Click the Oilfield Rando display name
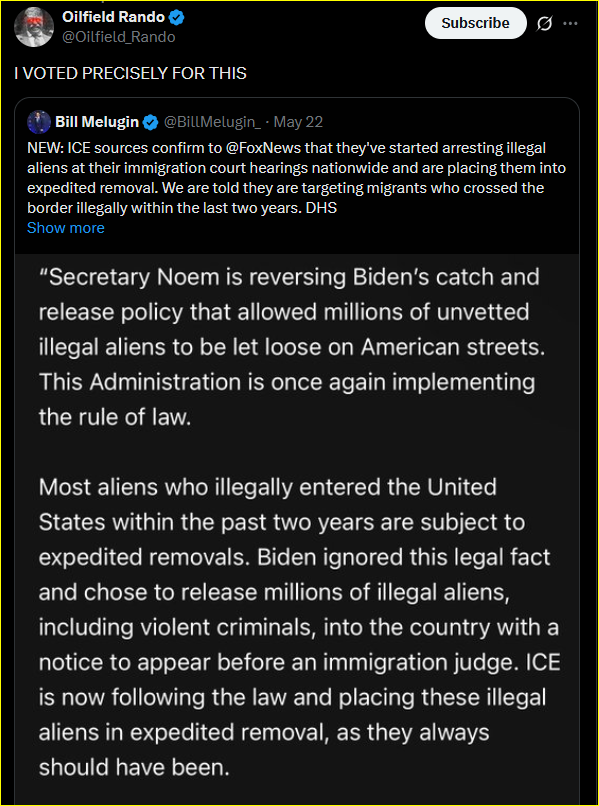This screenshot has height=806, width=599. 113,17
